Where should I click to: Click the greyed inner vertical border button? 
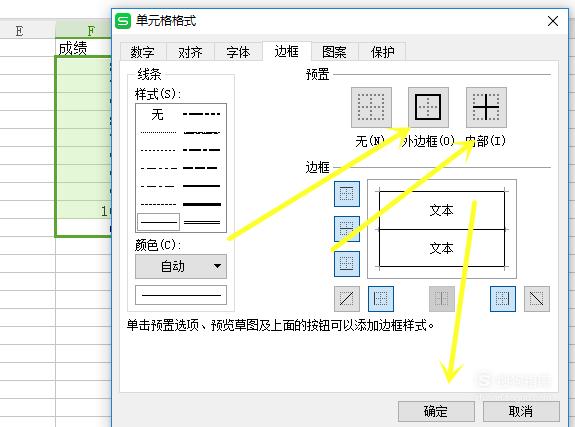click(x=442, y=299)
